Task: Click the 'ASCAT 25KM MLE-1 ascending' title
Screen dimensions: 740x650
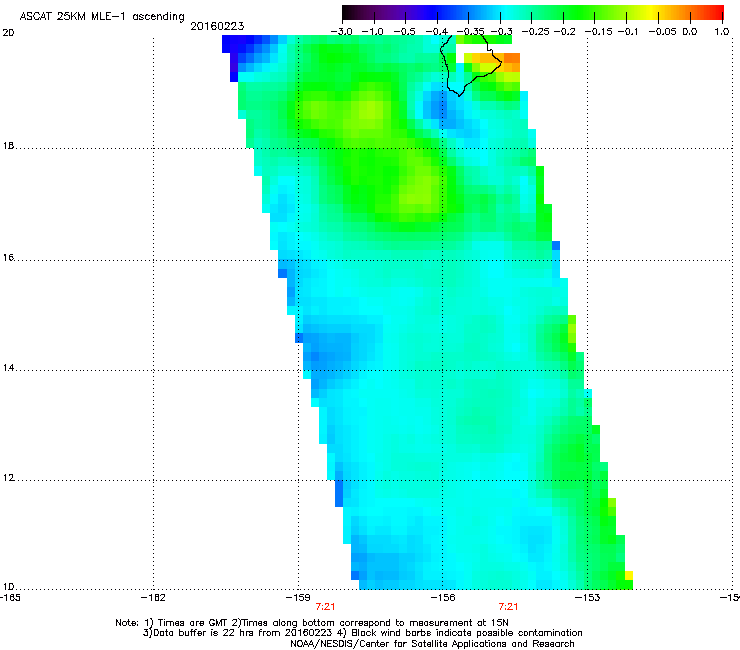Action: pyautogui.click(x=102, y=17)
